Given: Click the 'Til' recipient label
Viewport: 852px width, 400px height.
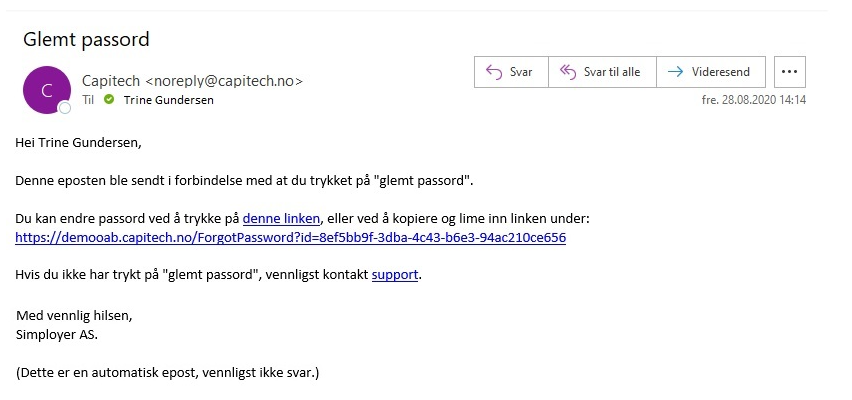Looking at the screenshot, I should coord(87,100).
